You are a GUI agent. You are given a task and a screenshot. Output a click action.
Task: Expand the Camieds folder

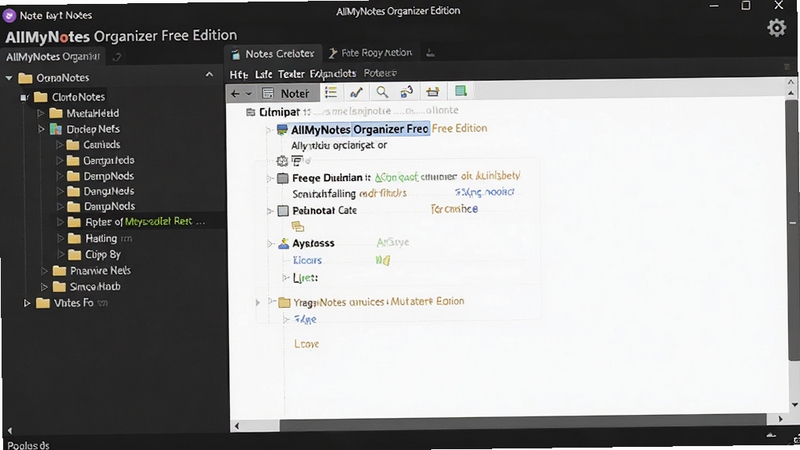point(60,145)
